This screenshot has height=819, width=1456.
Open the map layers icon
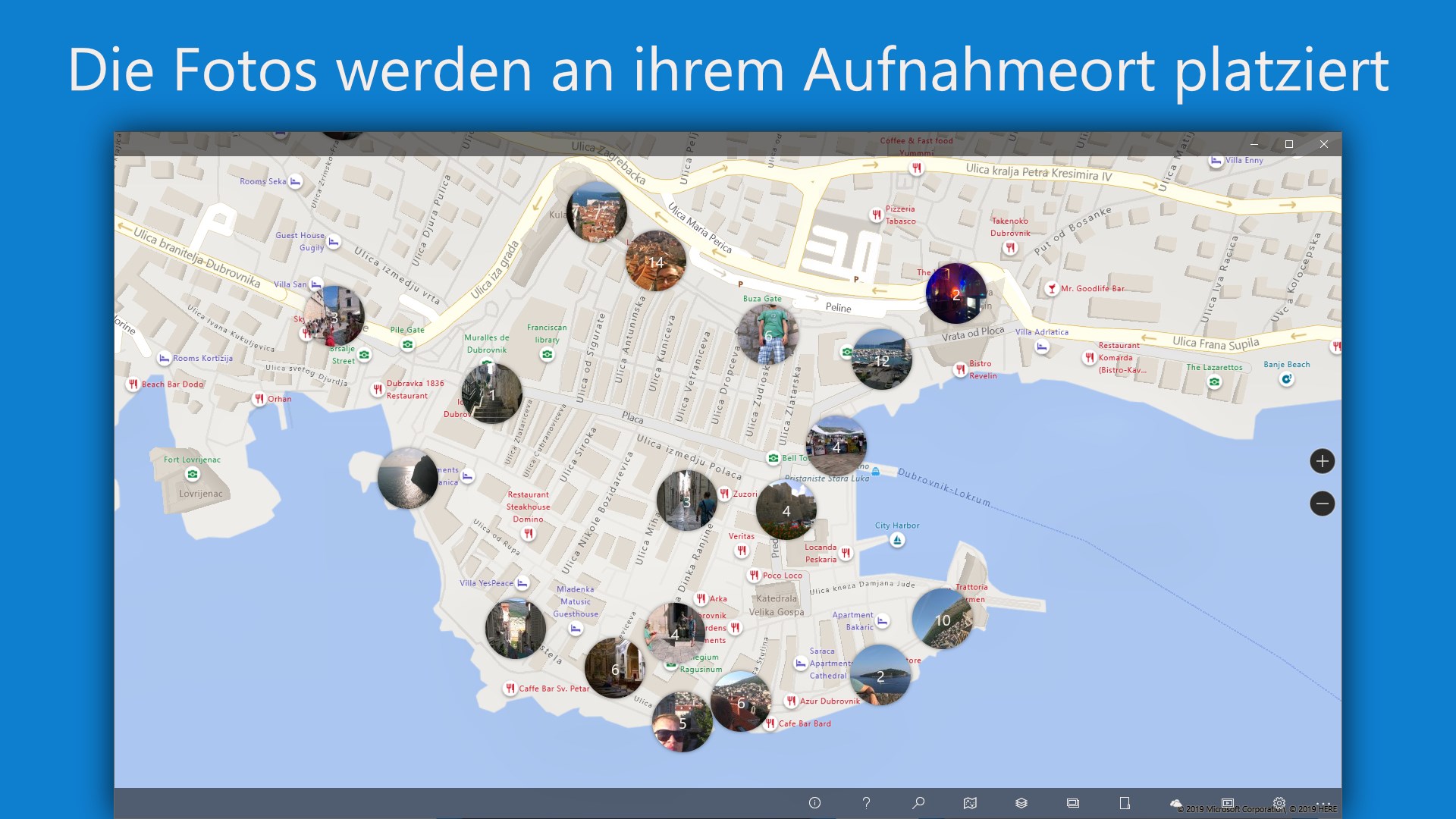(1021, 803)
